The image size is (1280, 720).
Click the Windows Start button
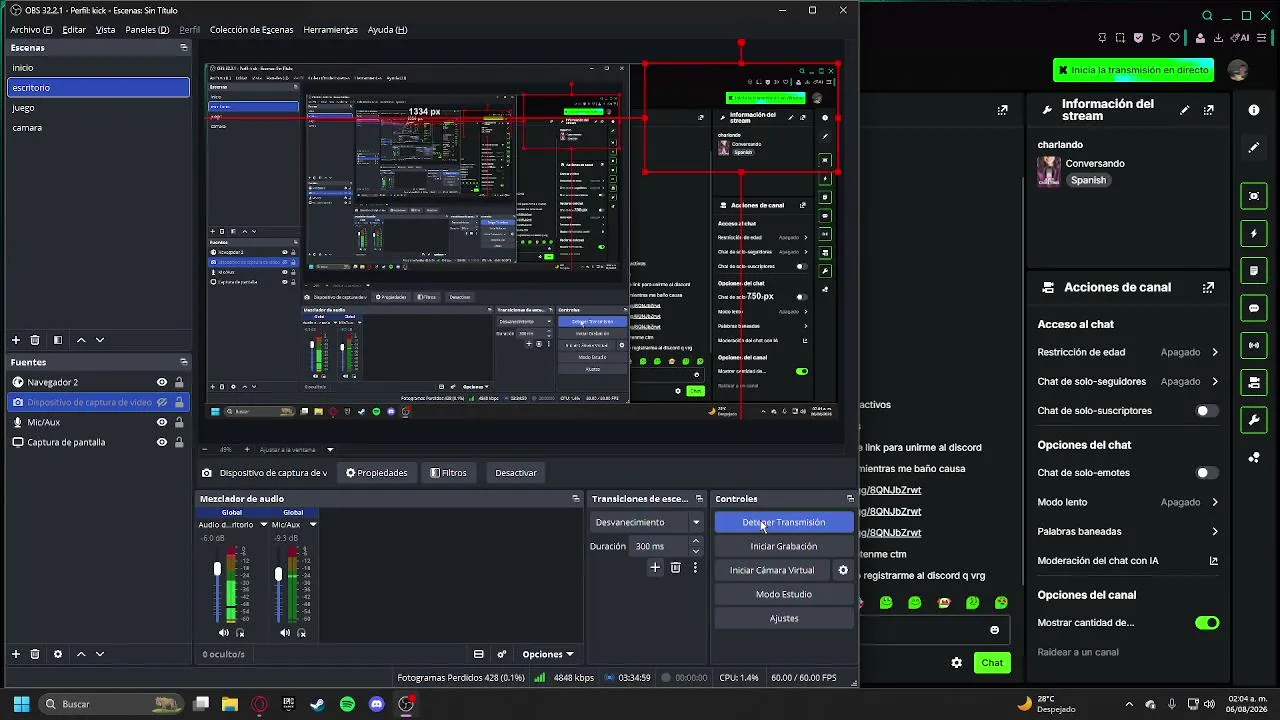coord(21,704)
